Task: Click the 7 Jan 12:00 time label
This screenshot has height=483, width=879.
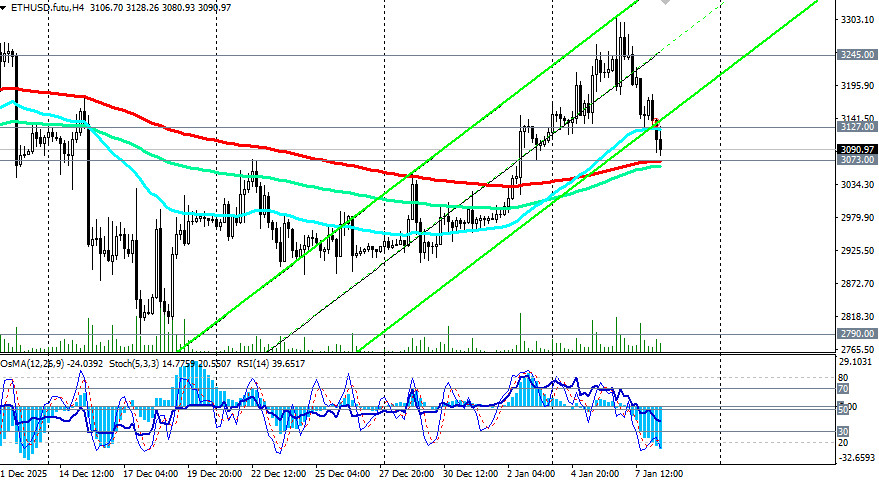Action: 659,473
